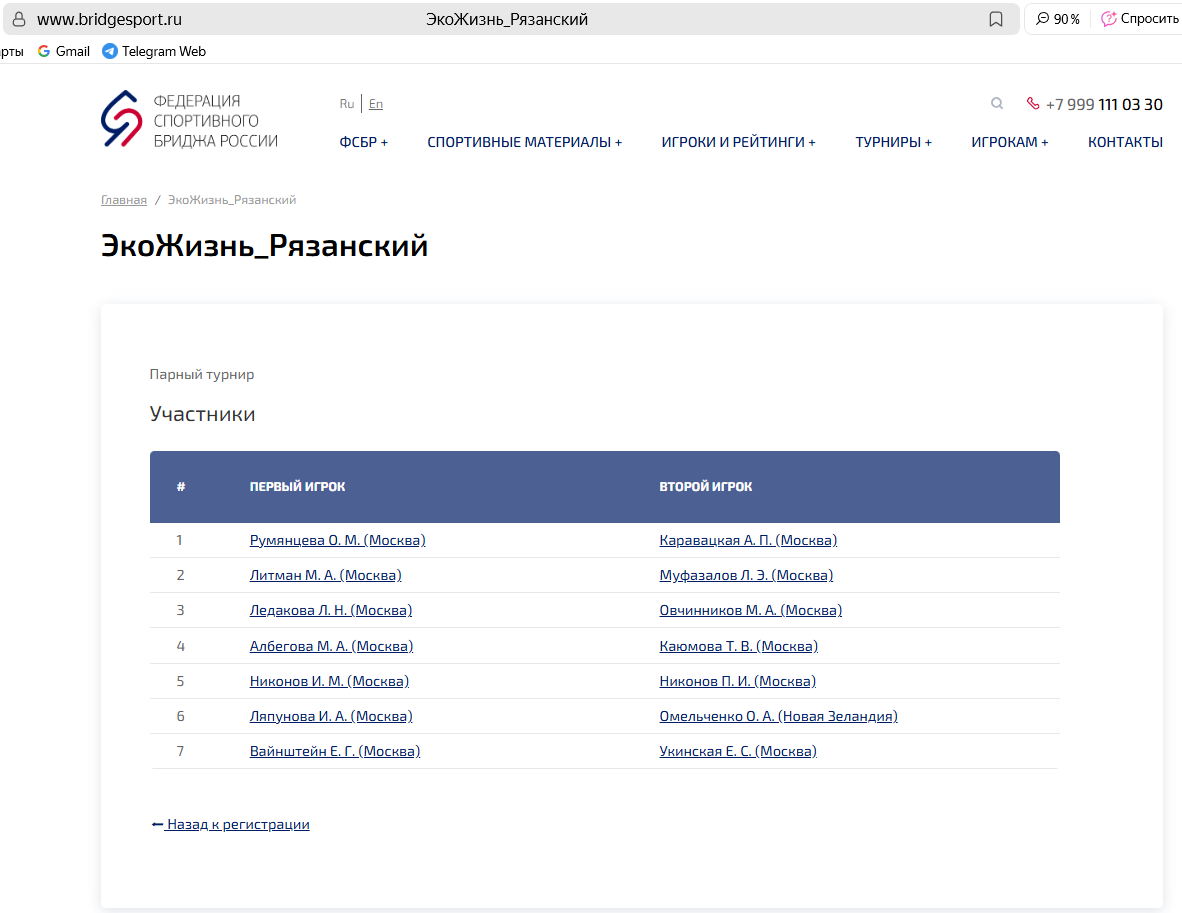Open player Румянцева О. М. (Москва)
The width and height of the screenshot is (1182, 913).
click(338, 540)
